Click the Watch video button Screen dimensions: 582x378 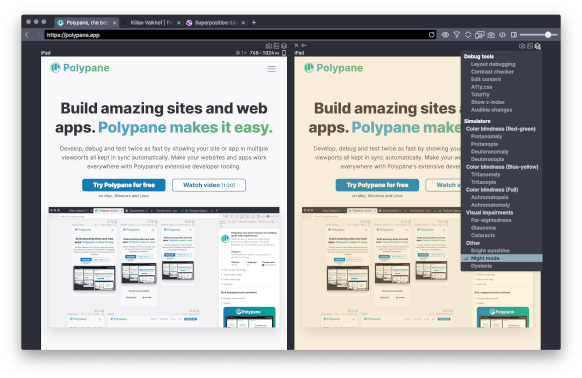[x=209, y=185]
